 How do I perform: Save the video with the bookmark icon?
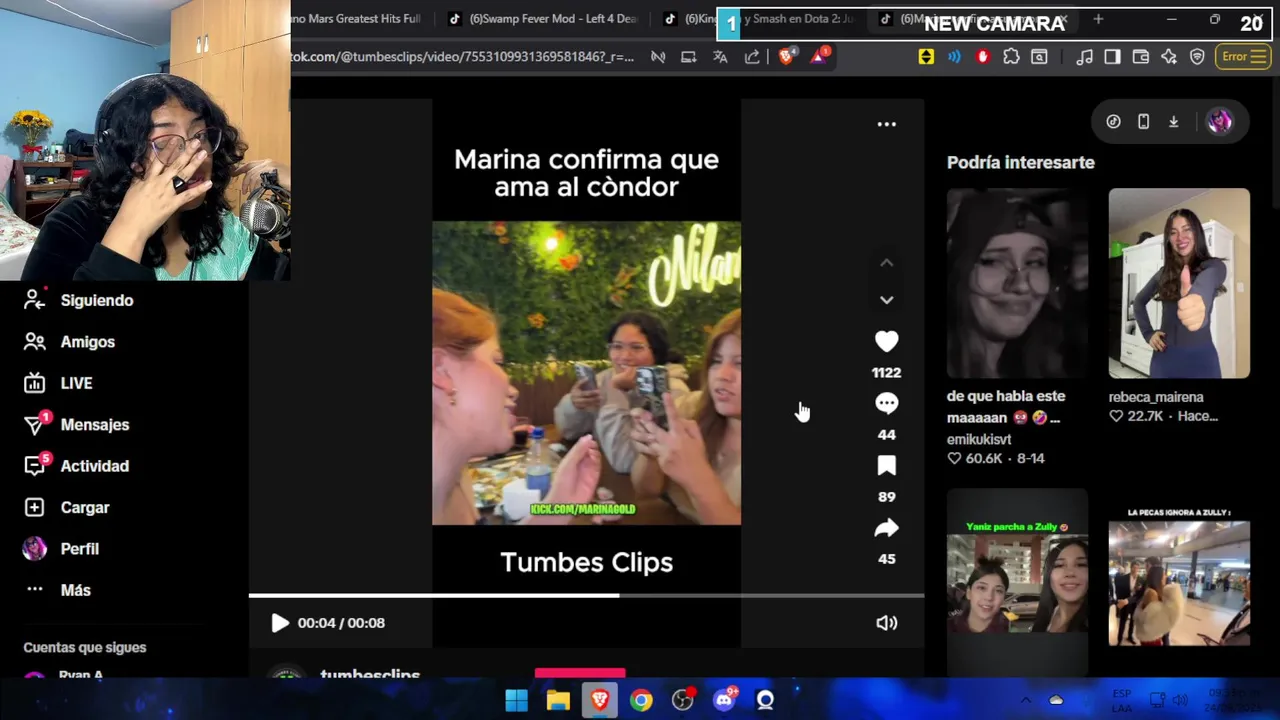tap(886, 466)
